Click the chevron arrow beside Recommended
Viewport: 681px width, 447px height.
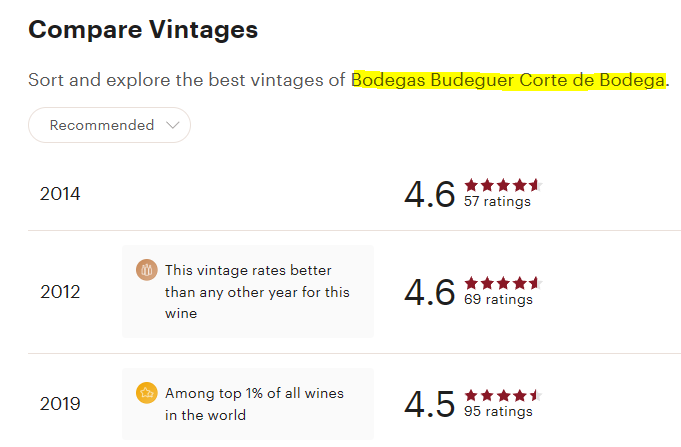pos(172,125)
